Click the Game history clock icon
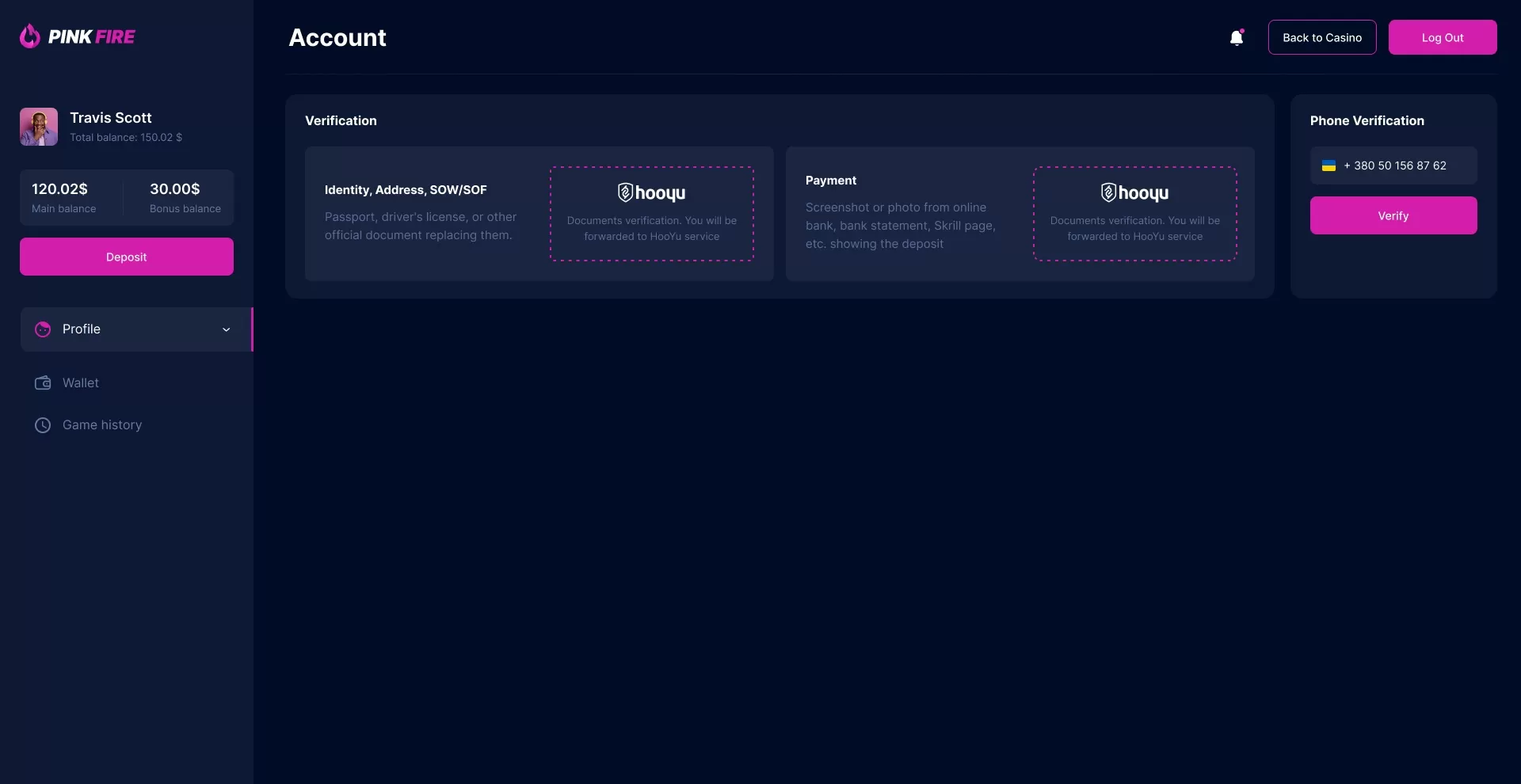Image resolution: width=1521 pixels, height=784 pixels. [43, 425]
